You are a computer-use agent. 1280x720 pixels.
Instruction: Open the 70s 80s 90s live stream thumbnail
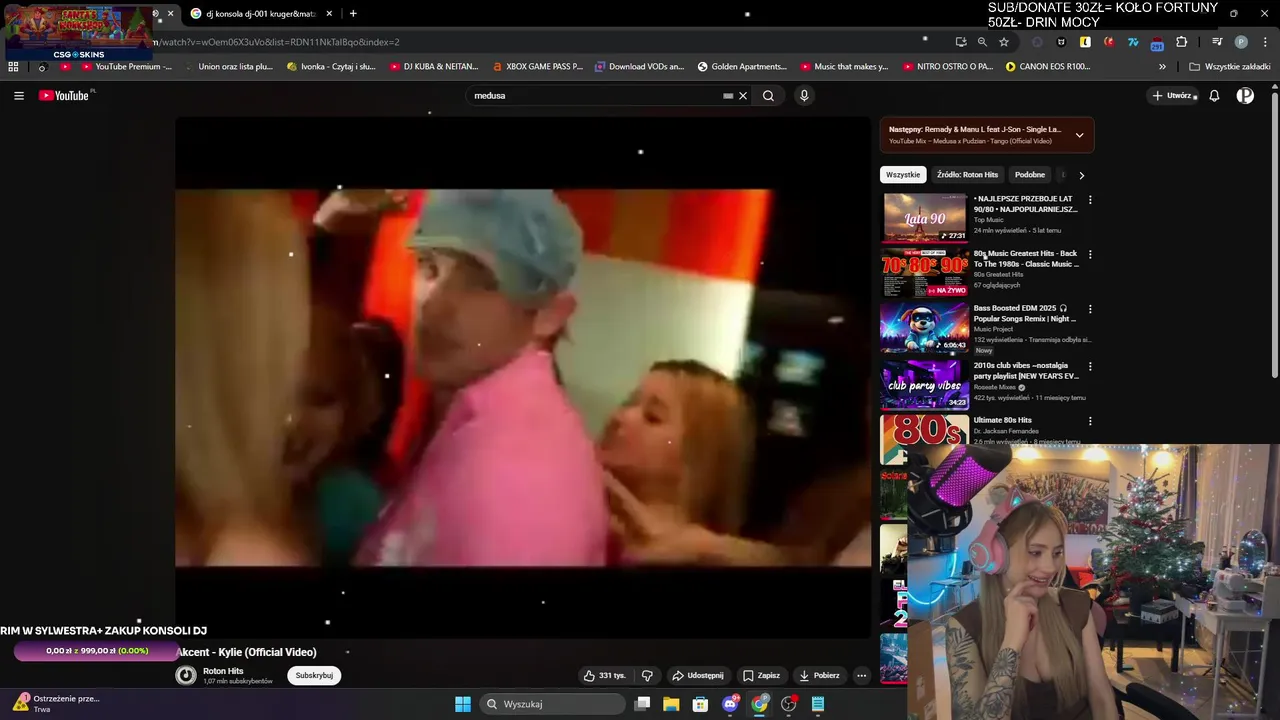point(924,273)
